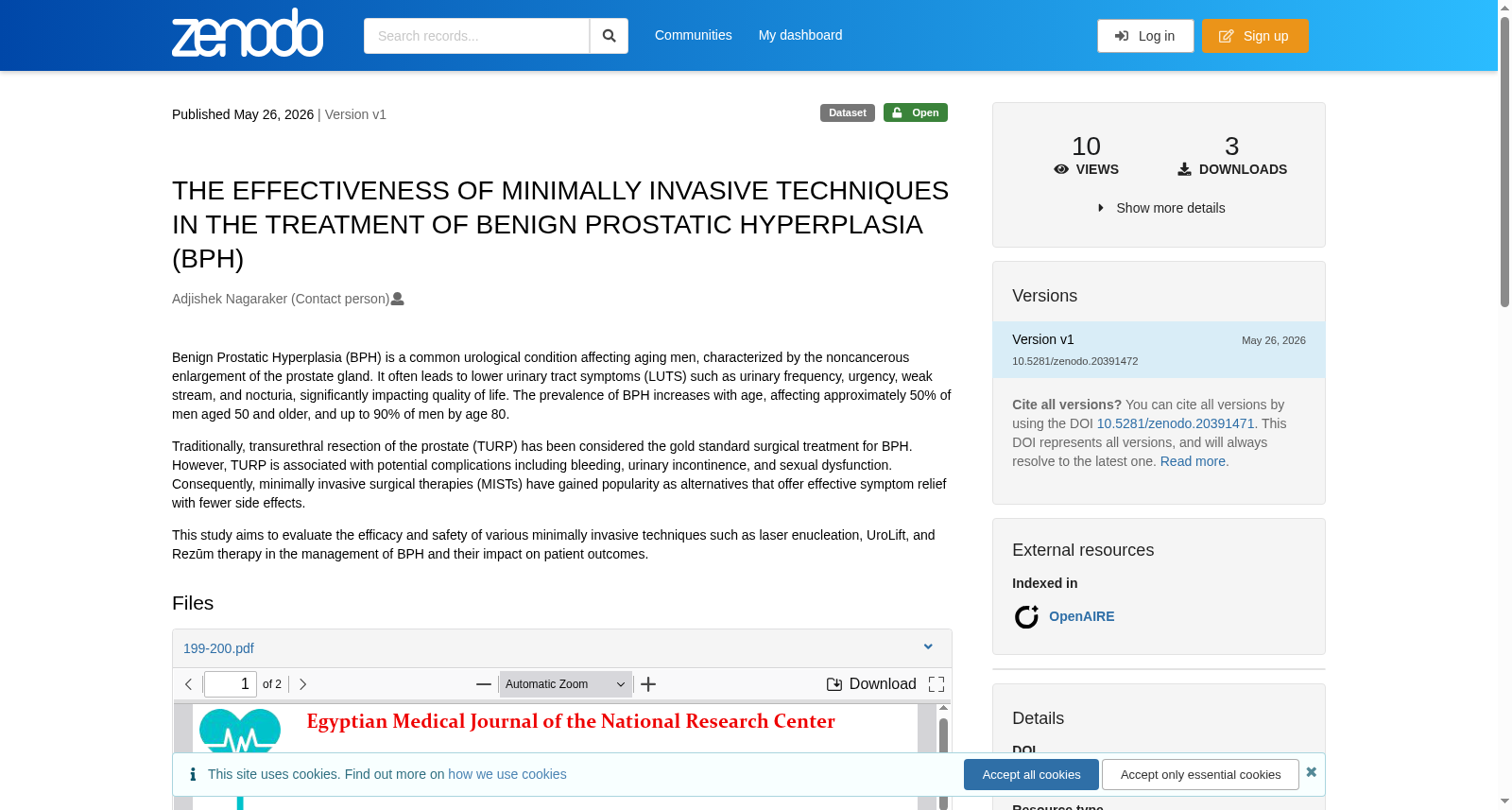Click the PDF page number field

point(231,684)
